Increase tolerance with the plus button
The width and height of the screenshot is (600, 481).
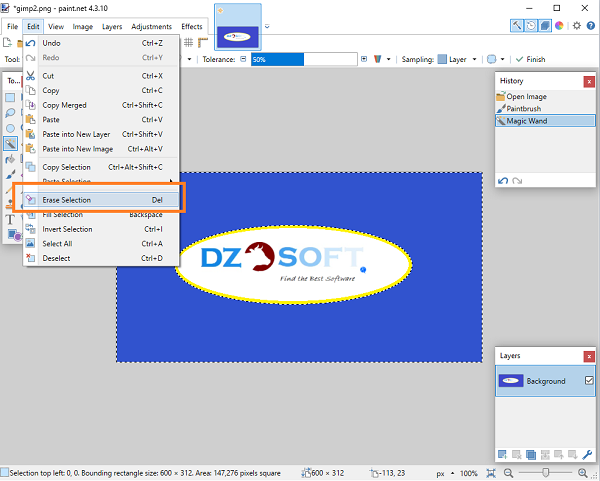(364, 59)
